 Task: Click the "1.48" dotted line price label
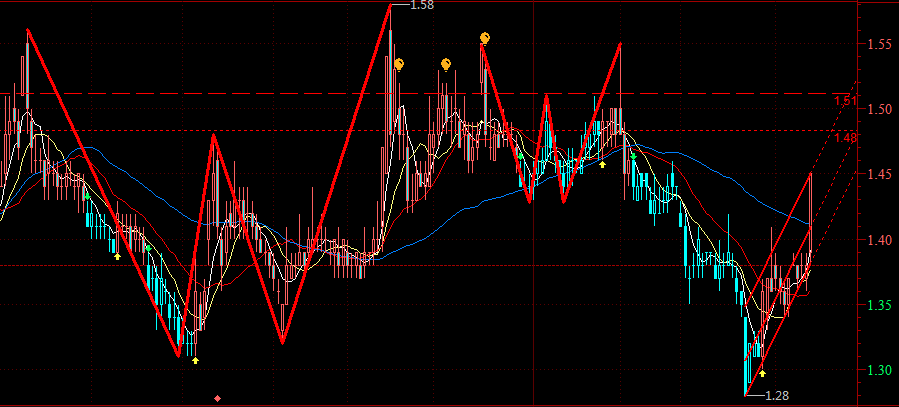coord(846,138)
